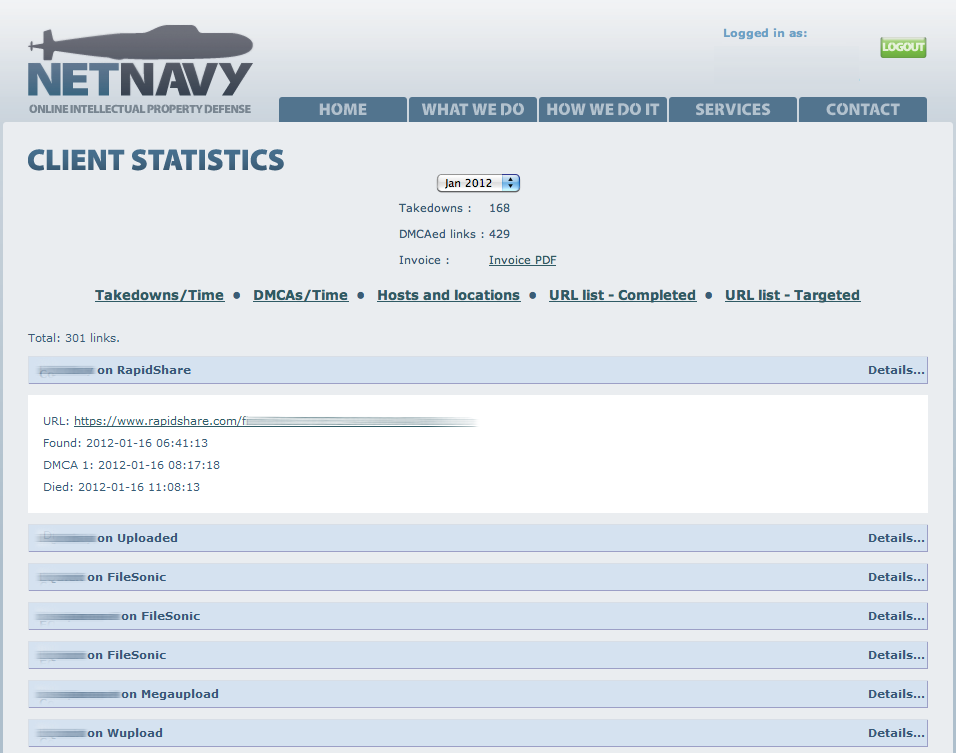
Task: Open the rapidshare.com URL link
Action: point(274,421)
